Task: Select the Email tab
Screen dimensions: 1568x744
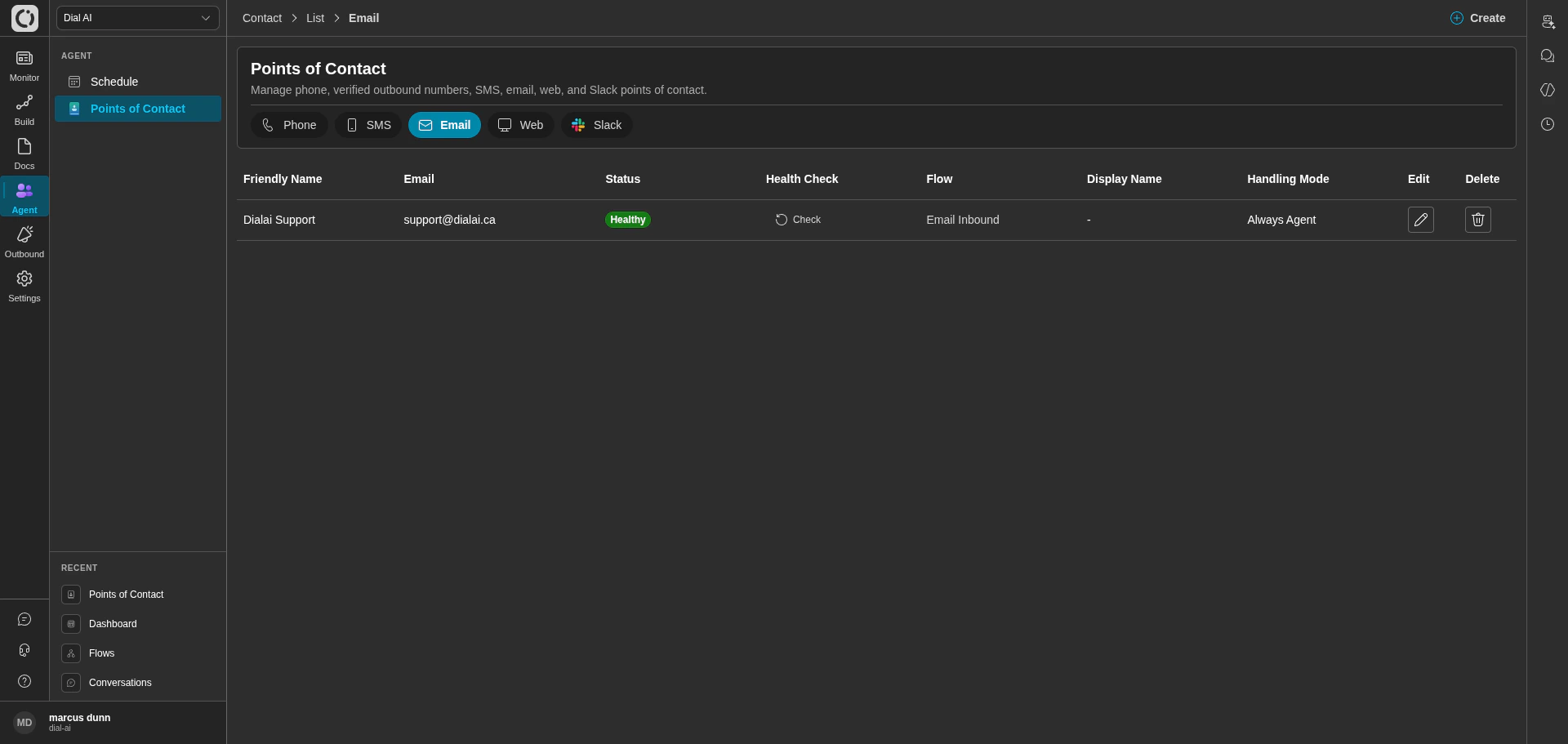Action: pyautogui.click(x=444, y=125)
